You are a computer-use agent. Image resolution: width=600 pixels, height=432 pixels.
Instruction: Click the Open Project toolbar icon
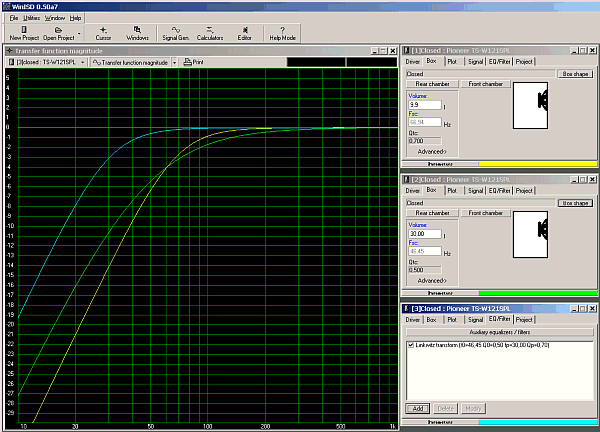pyautogui.click(x=56, y=32)
